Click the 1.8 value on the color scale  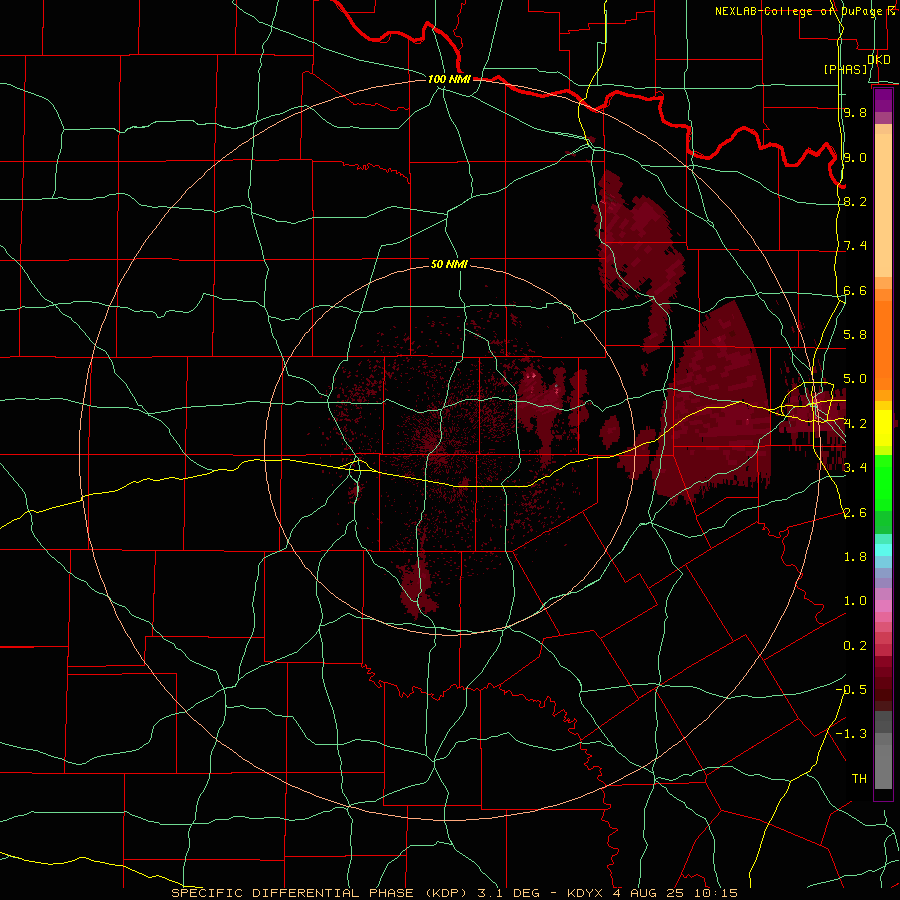tap(855, 557)
